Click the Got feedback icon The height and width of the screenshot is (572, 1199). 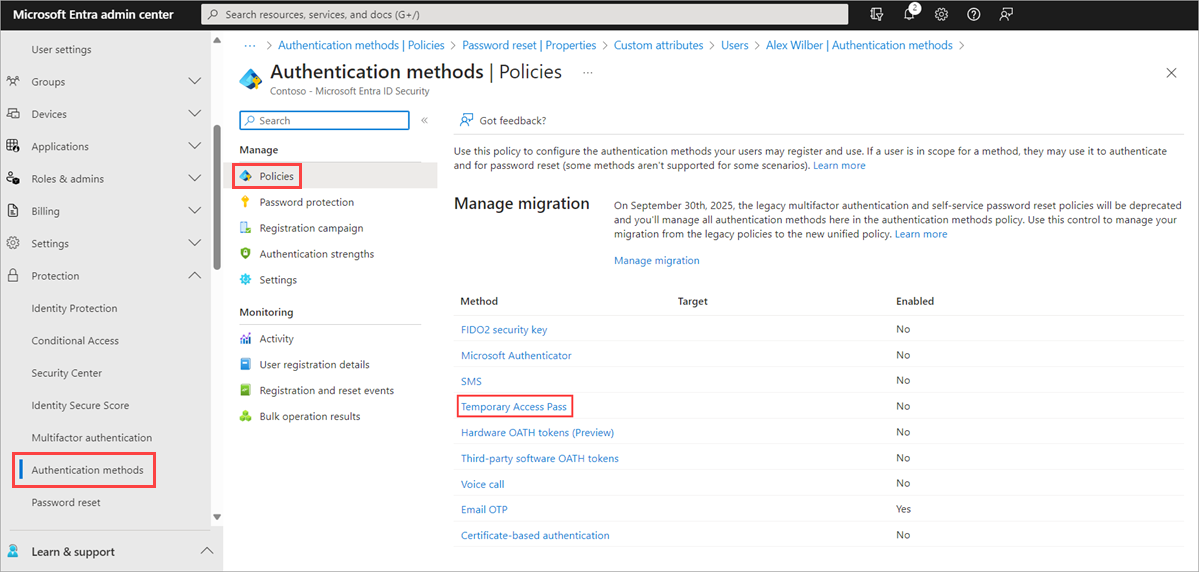click(466, 120)
